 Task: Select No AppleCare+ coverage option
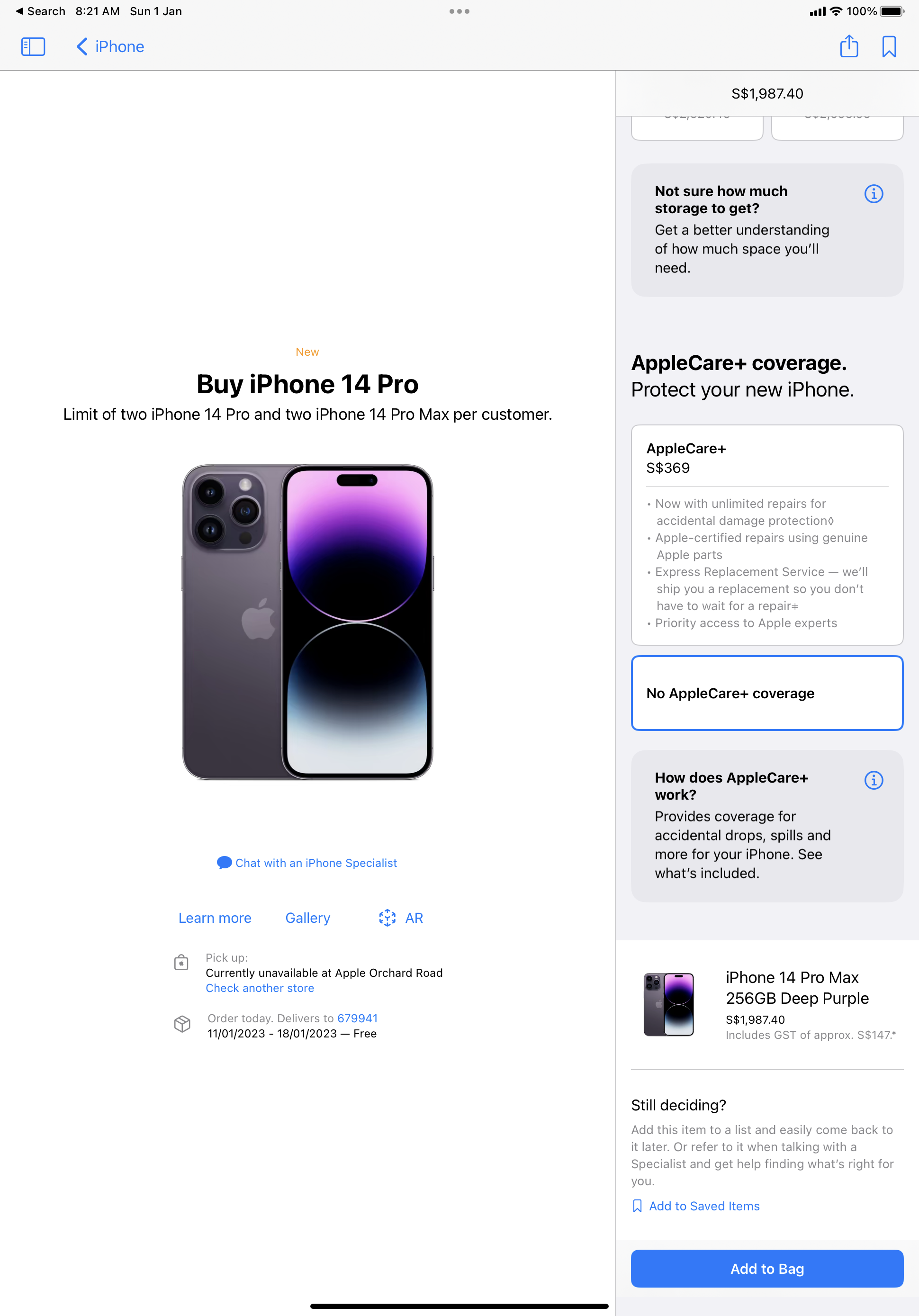(767, 693)
